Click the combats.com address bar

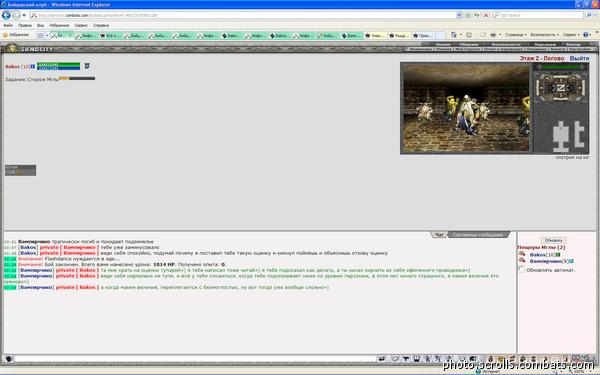(245, 15)
